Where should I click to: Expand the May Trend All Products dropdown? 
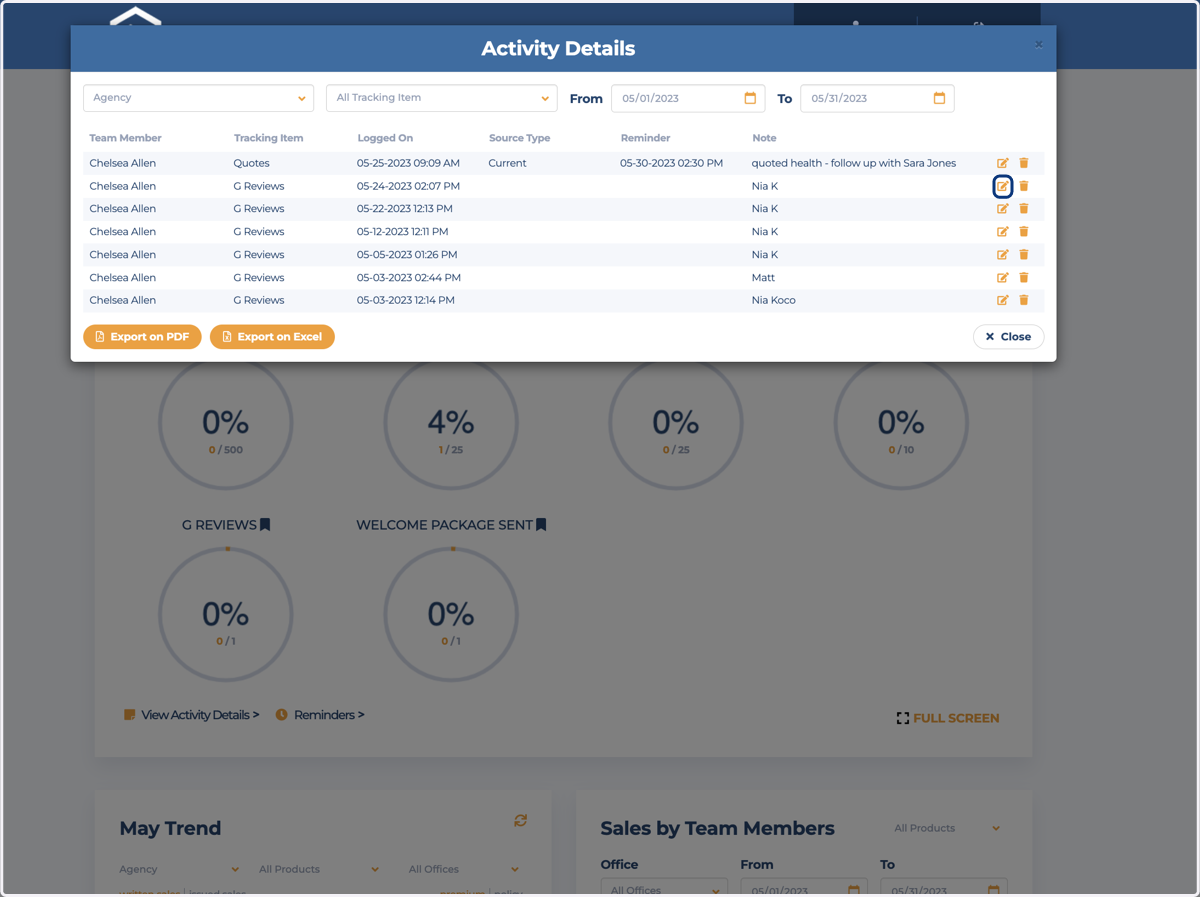tap(319, 869)
